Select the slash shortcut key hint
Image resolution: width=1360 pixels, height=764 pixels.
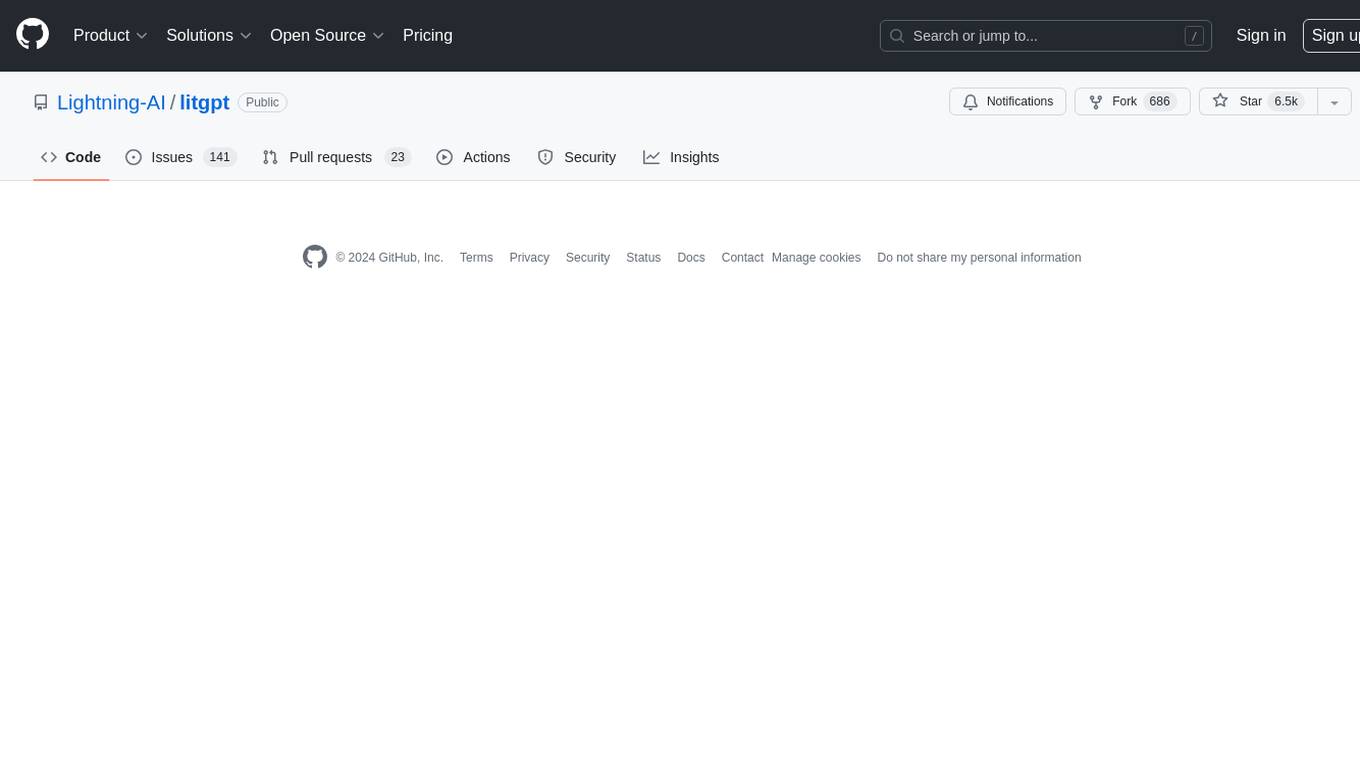(1194, 36)
